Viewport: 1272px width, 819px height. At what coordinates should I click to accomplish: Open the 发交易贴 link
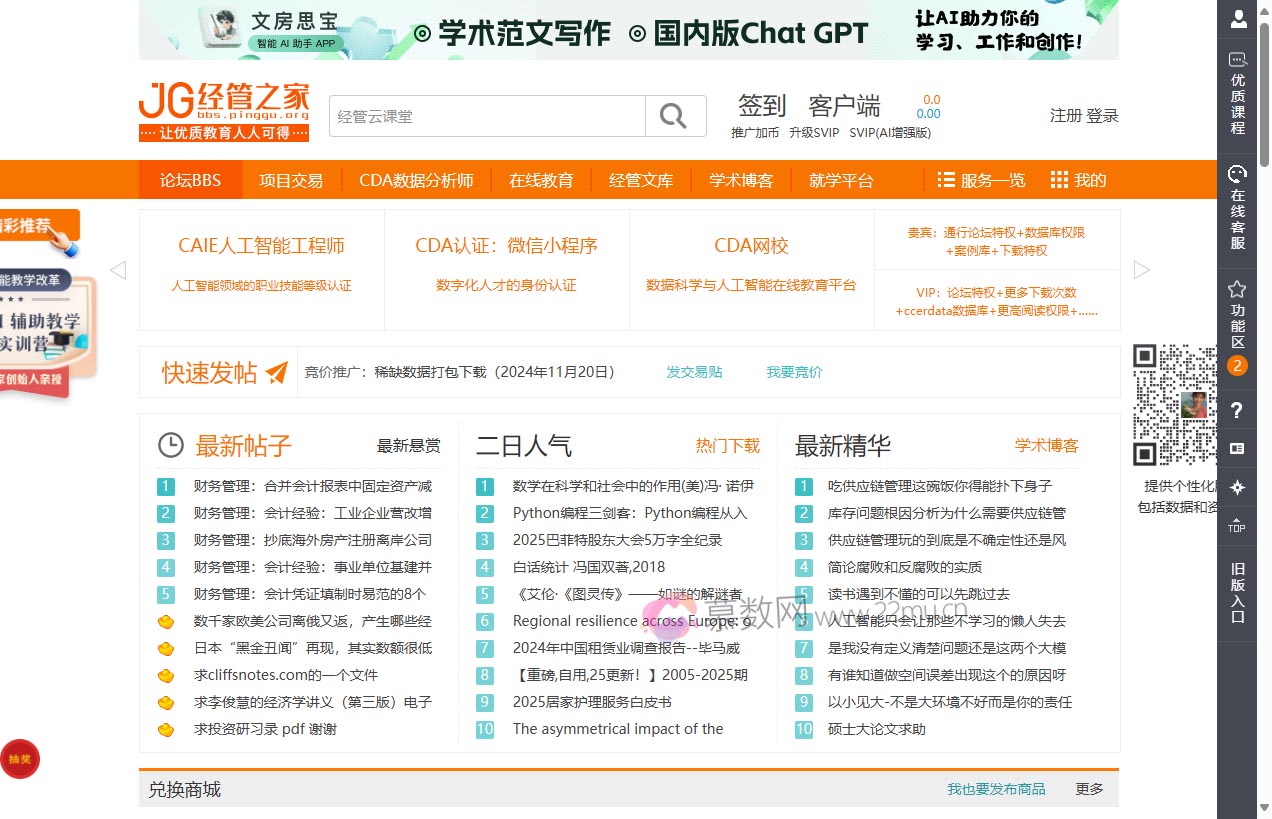click(x=694, y=370)
